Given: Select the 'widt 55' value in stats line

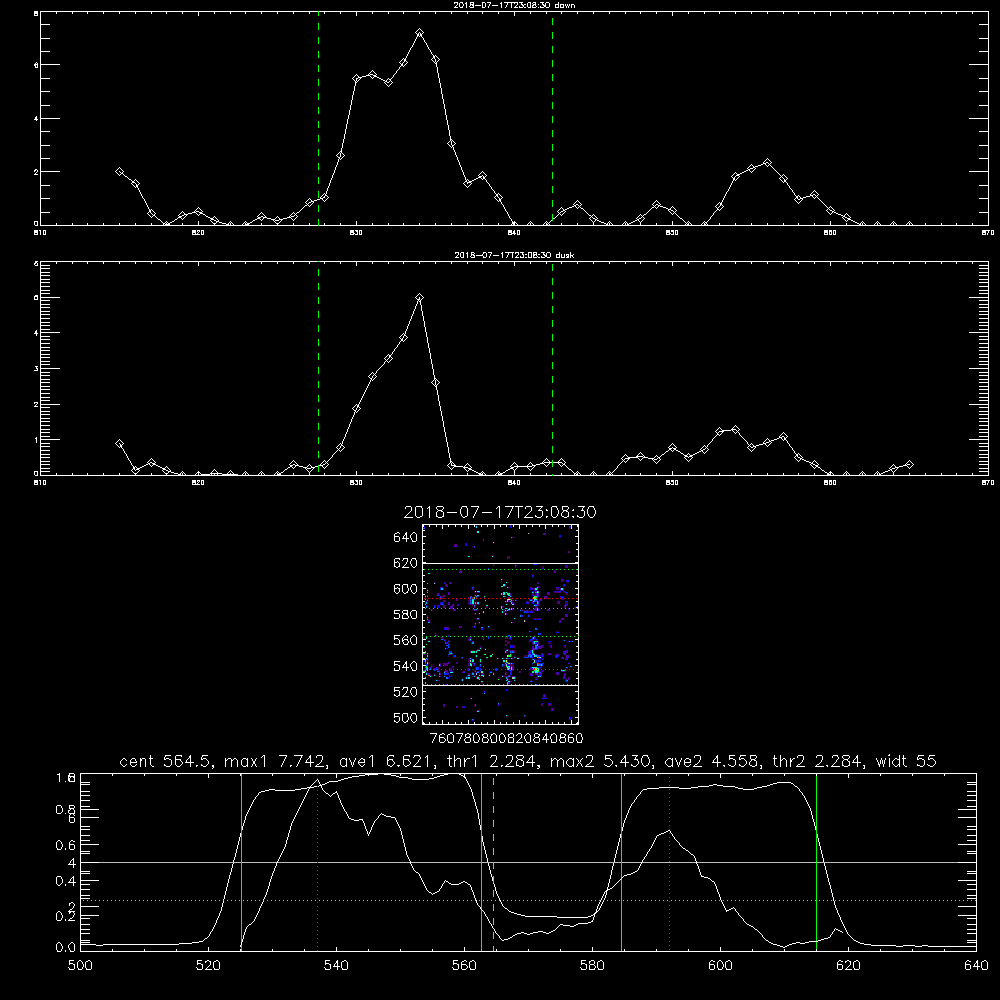Looking at the screenshot, I should coord(906,761).
